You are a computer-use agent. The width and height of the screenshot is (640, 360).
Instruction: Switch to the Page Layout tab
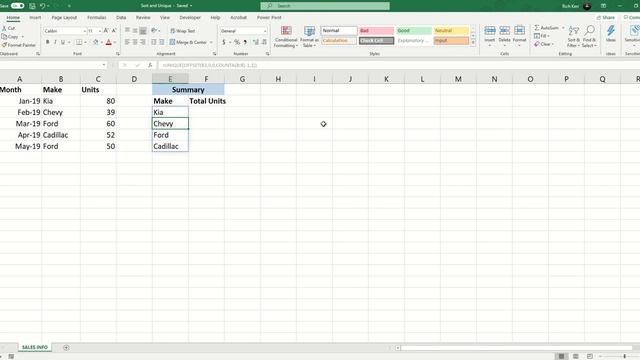click(64, 18)
